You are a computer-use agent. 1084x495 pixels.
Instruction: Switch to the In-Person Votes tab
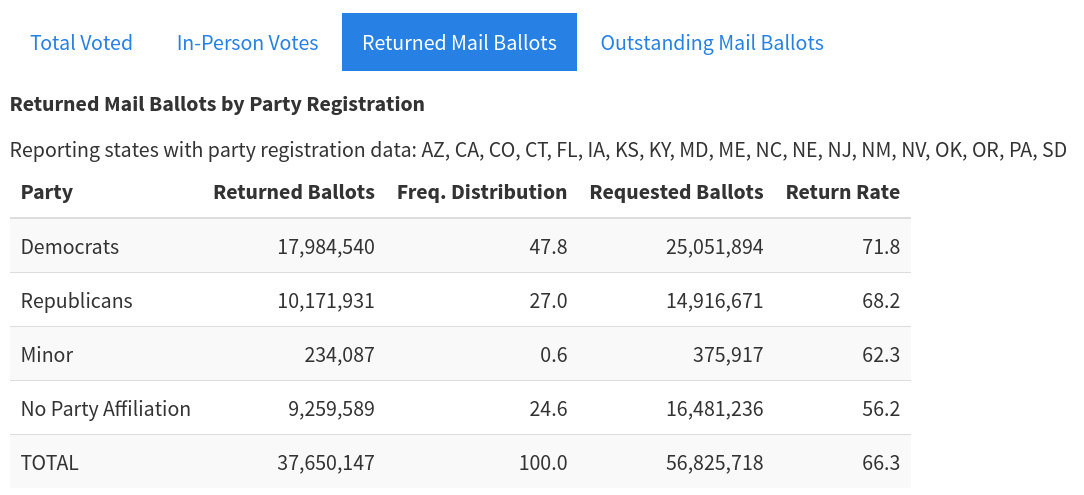[247, 43]
